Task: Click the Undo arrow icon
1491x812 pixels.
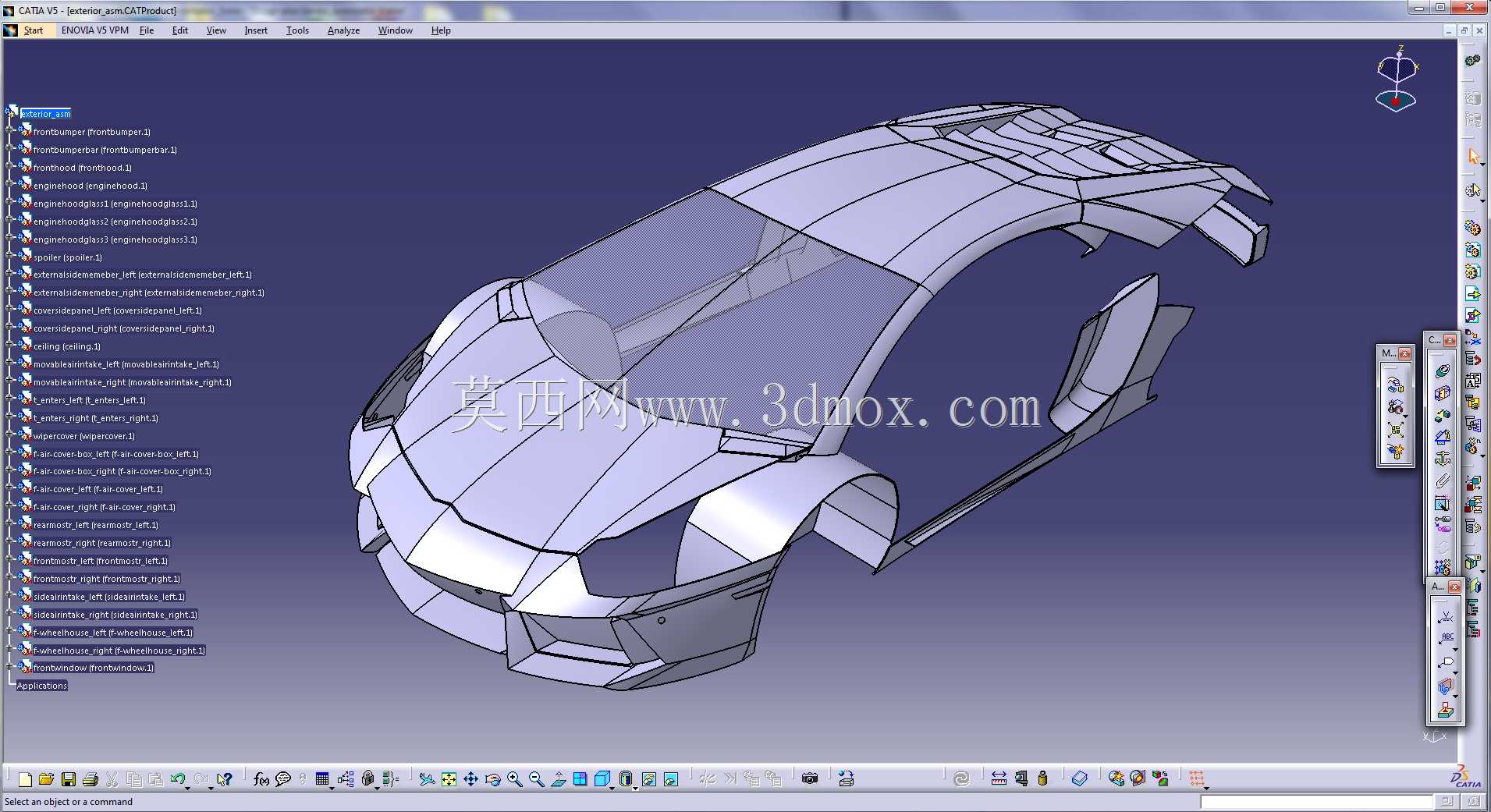Action: point(177,778)
